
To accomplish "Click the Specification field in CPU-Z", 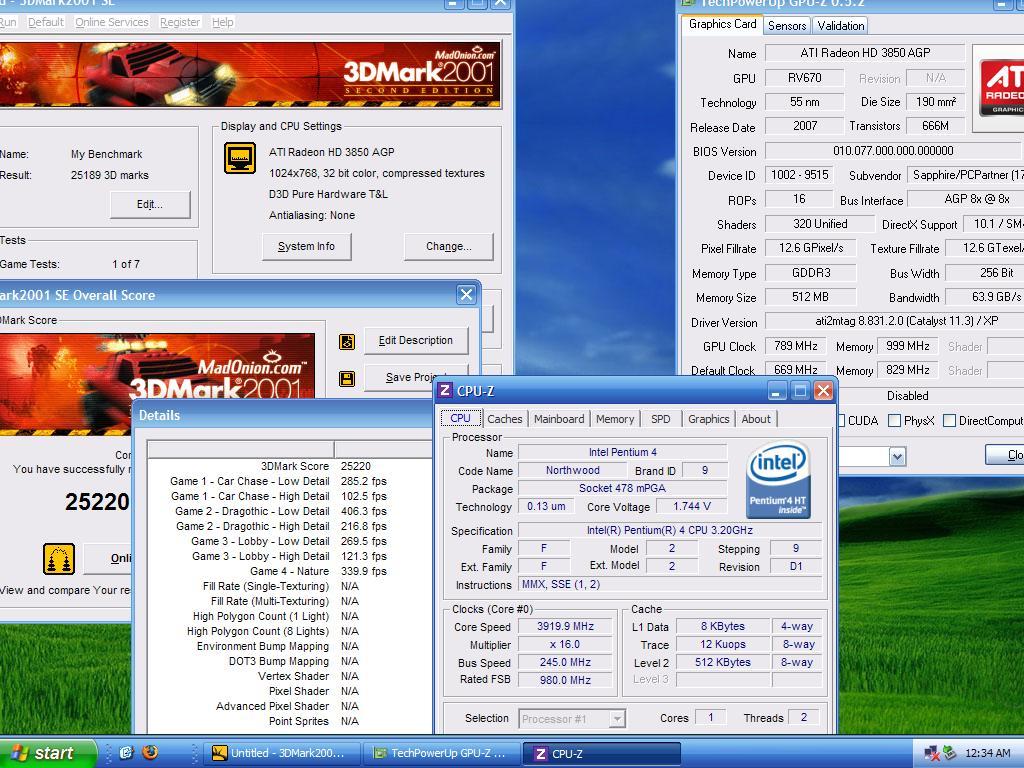I will [669, 530].
